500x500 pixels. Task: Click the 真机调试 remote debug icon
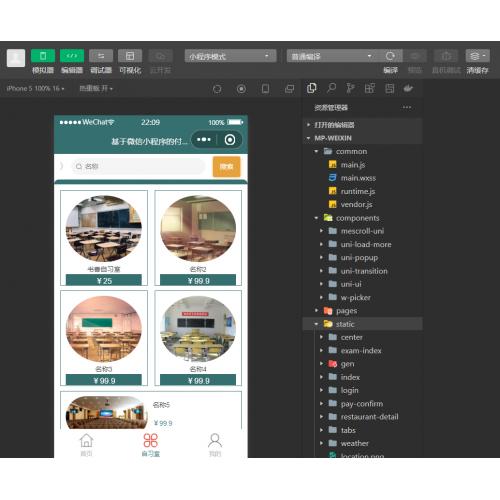click(446, 56)
